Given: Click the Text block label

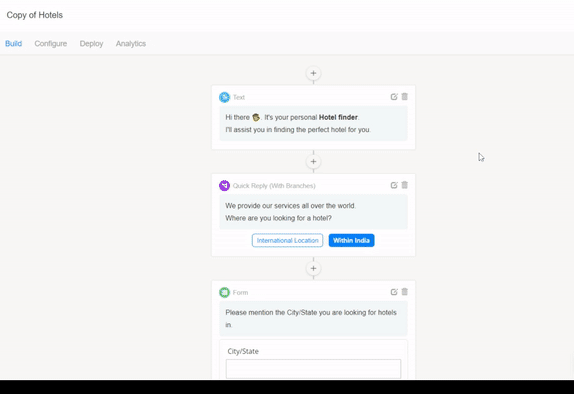Looking at the screenshot, I should 239,97.
